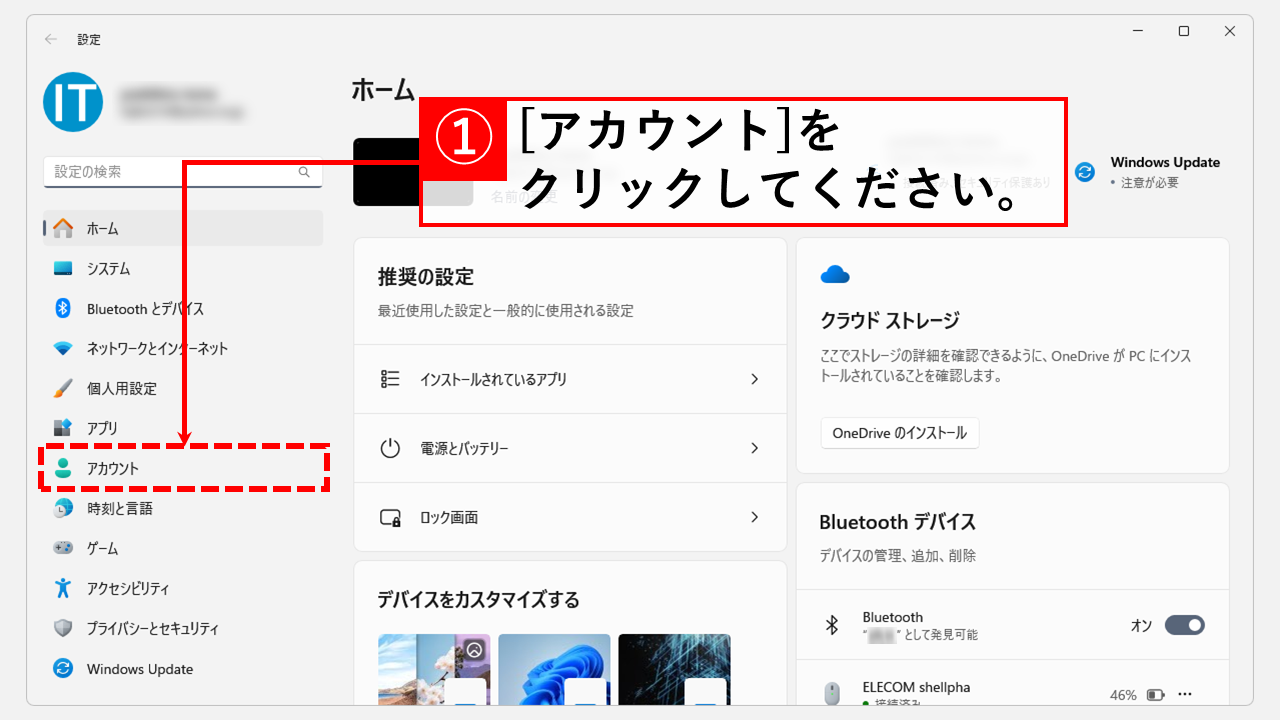The image size is (1280, 720).
Task: Click the Bluetooth sidebar icon
Action: (63, 308)
